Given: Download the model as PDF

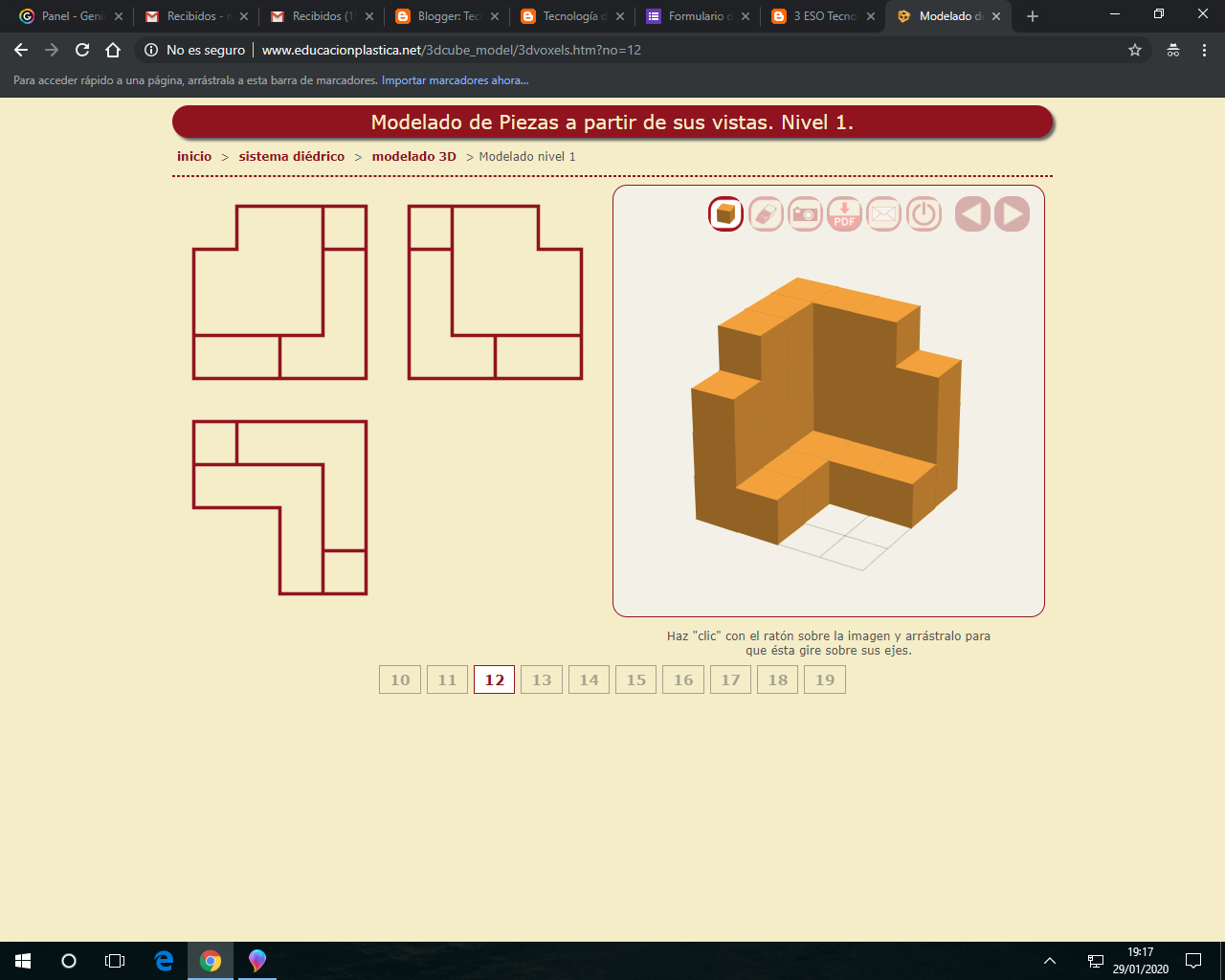Looking at the screenshot, I should [x=844, y=213].
